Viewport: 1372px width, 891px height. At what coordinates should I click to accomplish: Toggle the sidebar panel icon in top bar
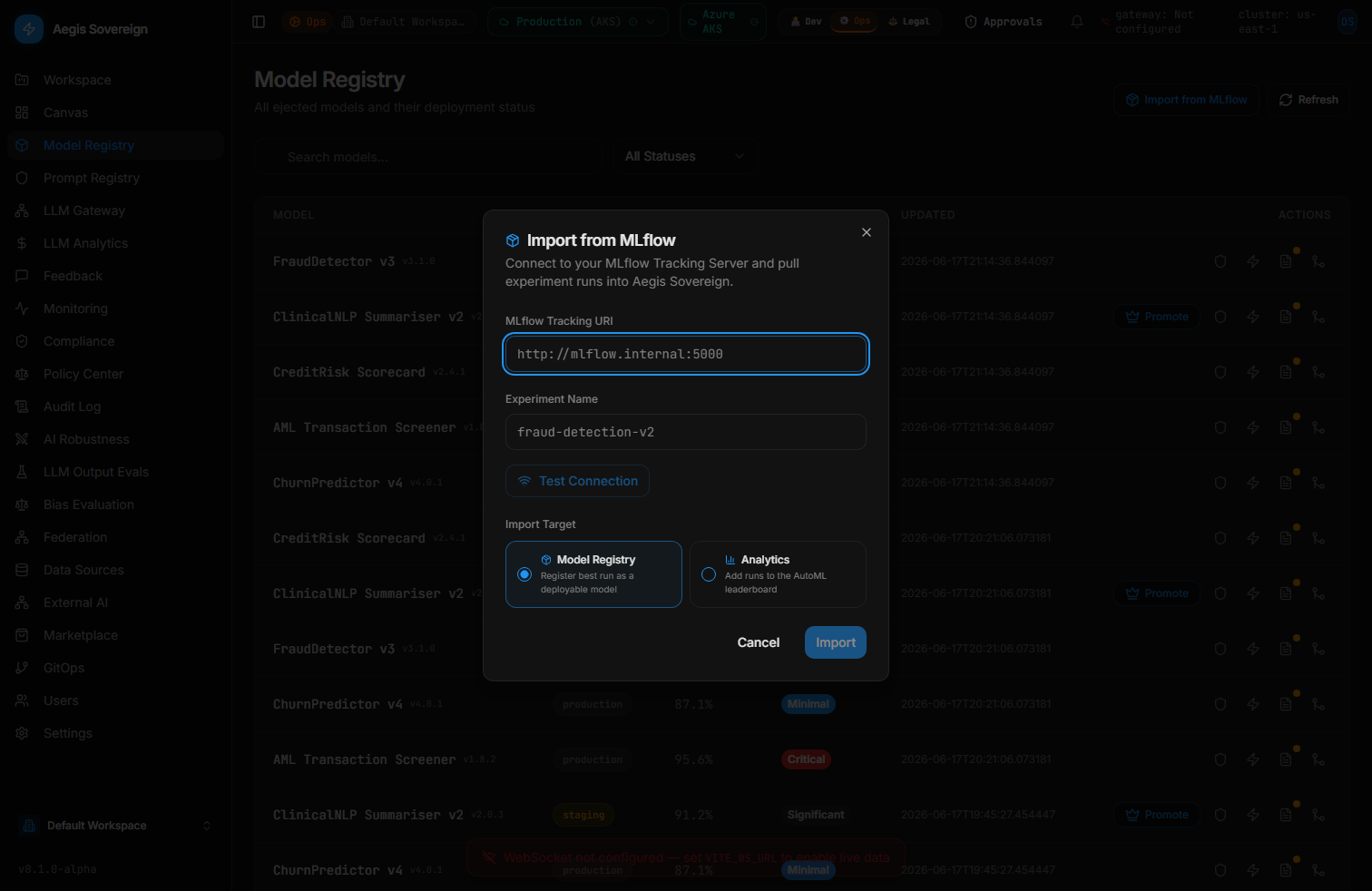pos(259,22)
